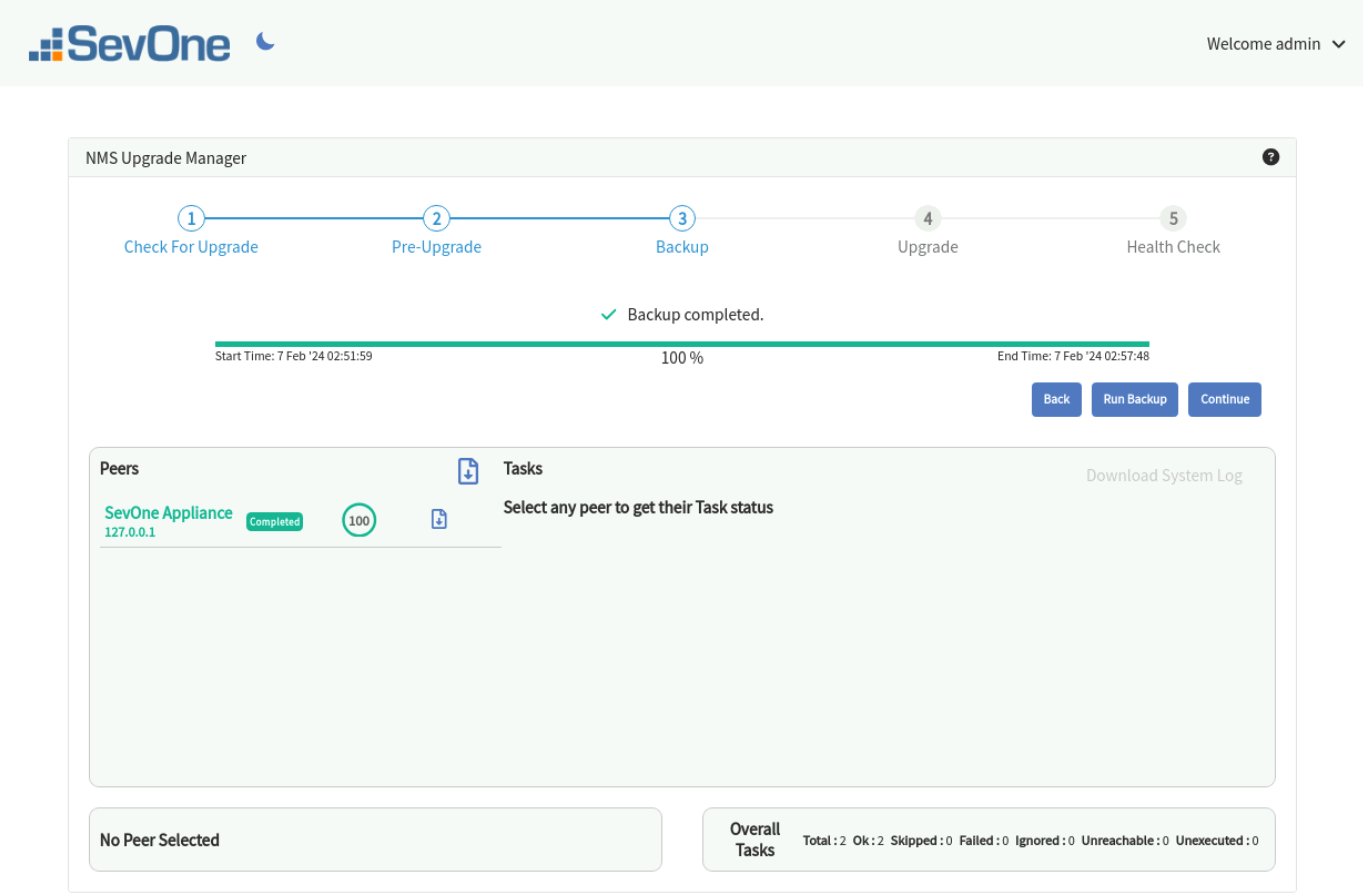Click the Skipped : 0 task count
1363x896 pixels.
921,841
